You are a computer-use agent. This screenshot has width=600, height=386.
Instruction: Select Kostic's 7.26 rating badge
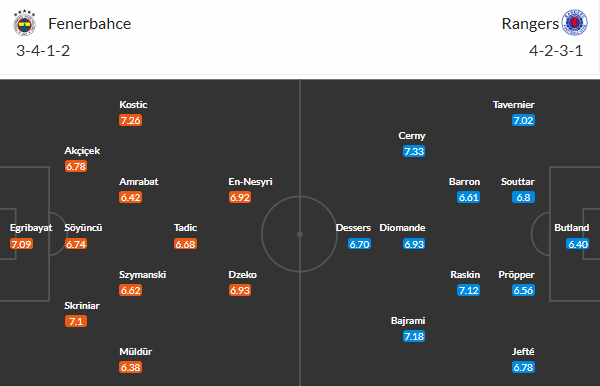130,121
